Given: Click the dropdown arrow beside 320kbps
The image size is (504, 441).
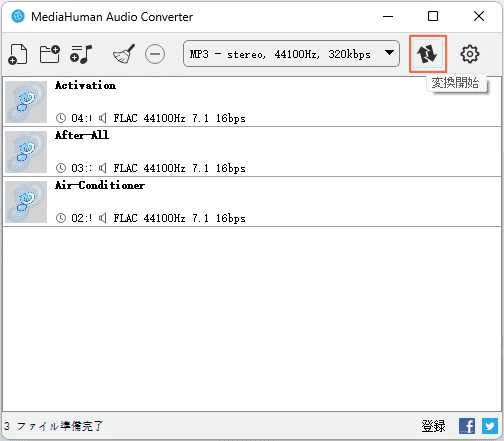Looking at the screenshot, I should (x=389, y=53).
